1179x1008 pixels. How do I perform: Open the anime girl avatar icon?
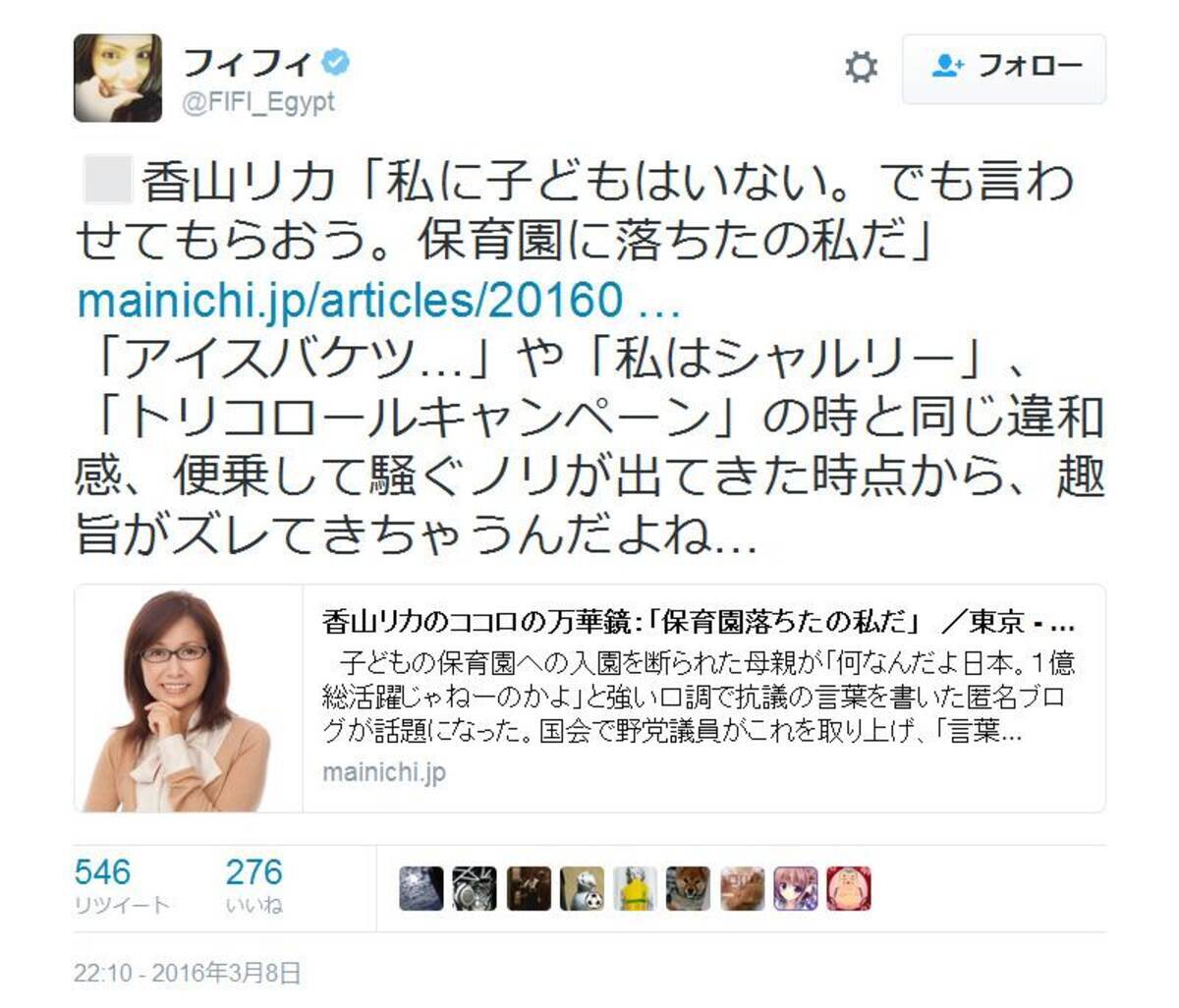tap(795, 889)
